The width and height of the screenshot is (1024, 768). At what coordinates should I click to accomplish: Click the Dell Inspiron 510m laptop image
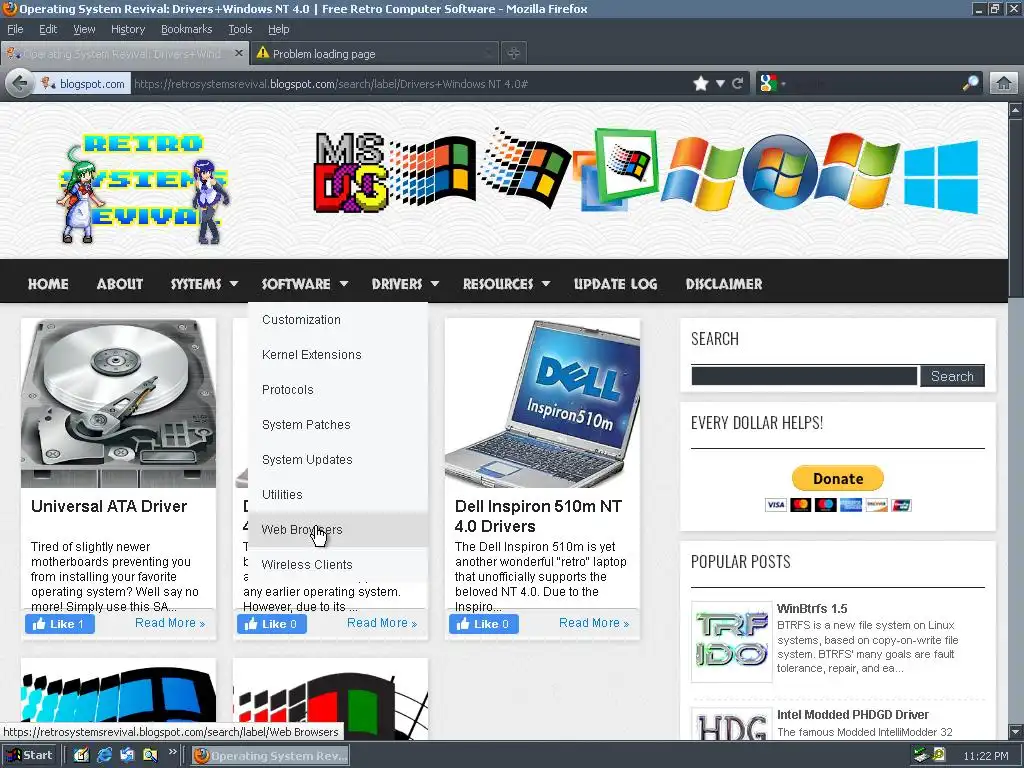(542, 403)
